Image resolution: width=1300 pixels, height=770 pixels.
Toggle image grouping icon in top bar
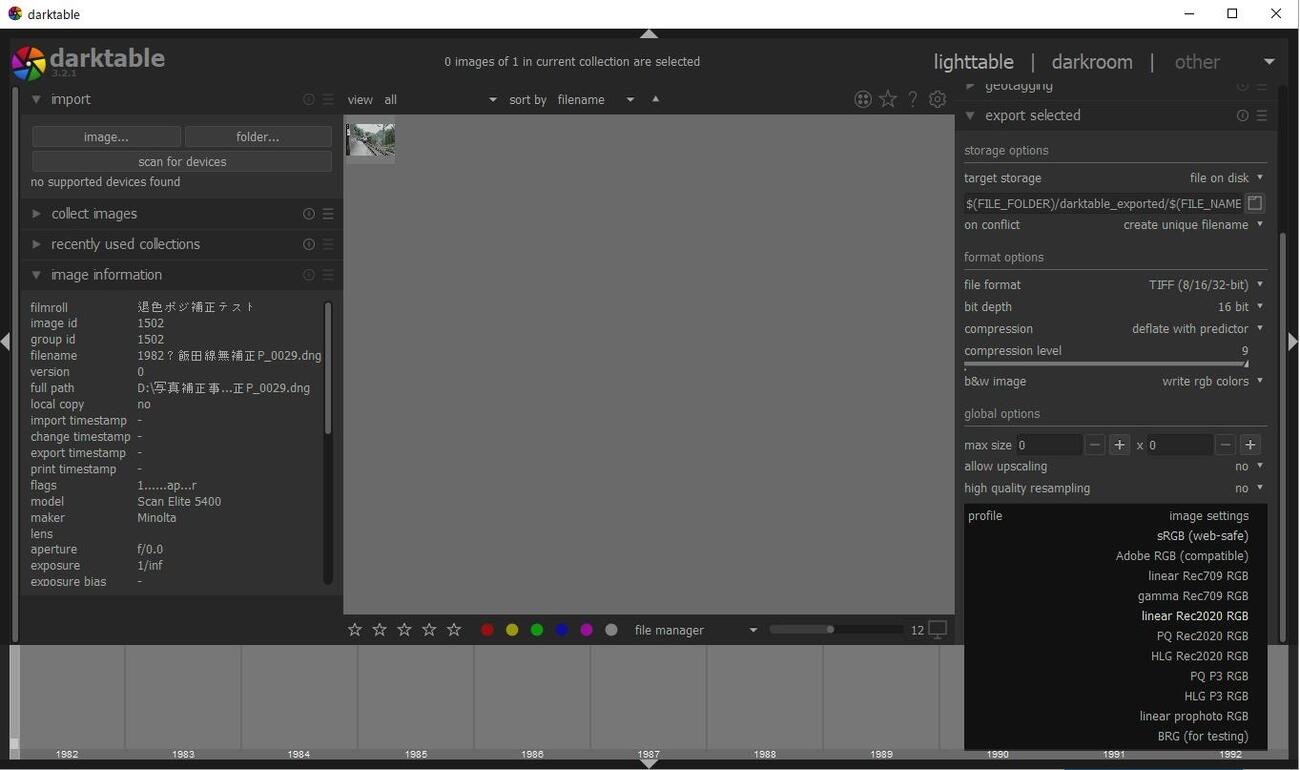863,99
